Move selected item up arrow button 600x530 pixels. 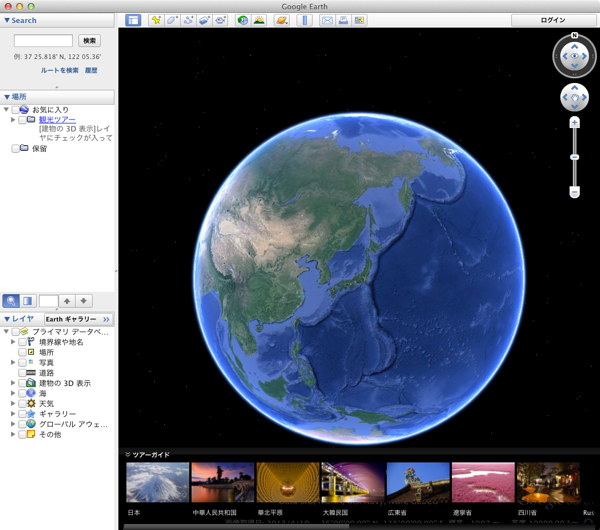(x=67, y=301)
